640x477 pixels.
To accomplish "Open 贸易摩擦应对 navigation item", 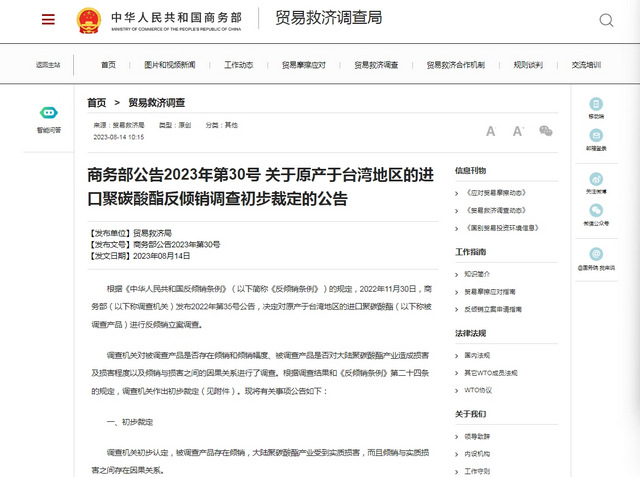I will point(304,65).
